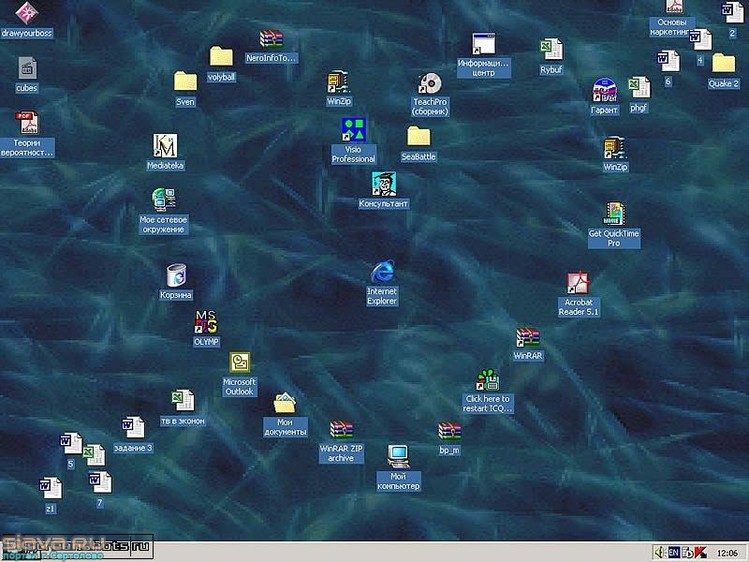Open the Quake 2 folder

point(723,64)
